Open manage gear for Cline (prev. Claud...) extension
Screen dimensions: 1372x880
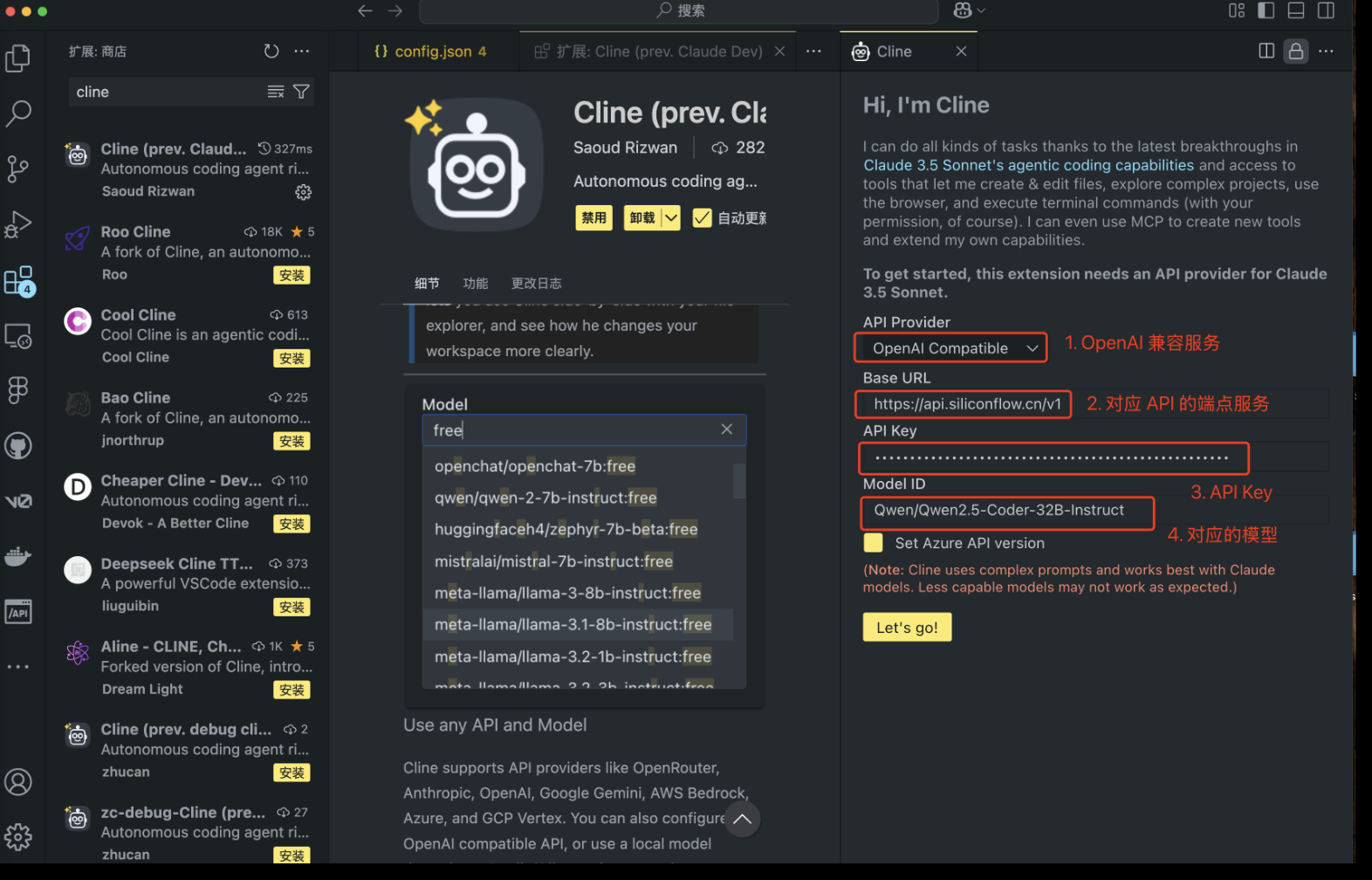point(303,192)
